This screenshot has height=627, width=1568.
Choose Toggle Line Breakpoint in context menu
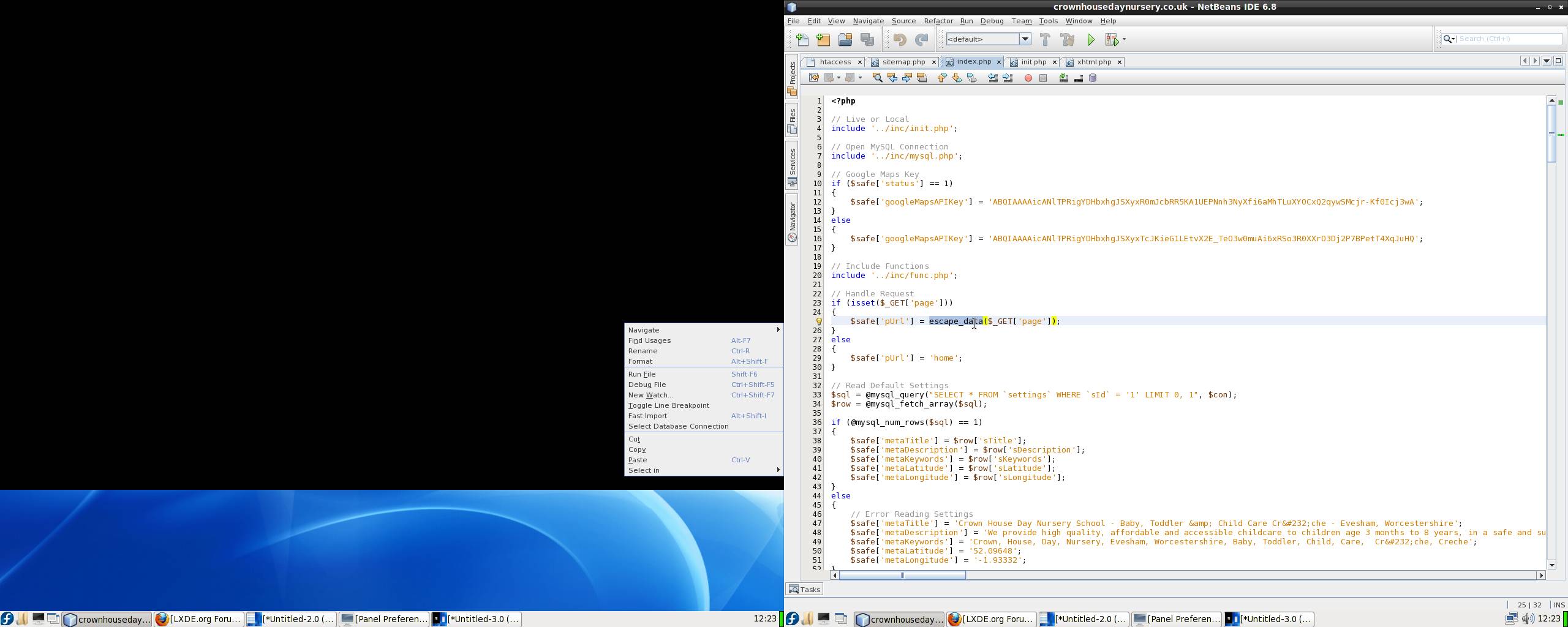668,405
